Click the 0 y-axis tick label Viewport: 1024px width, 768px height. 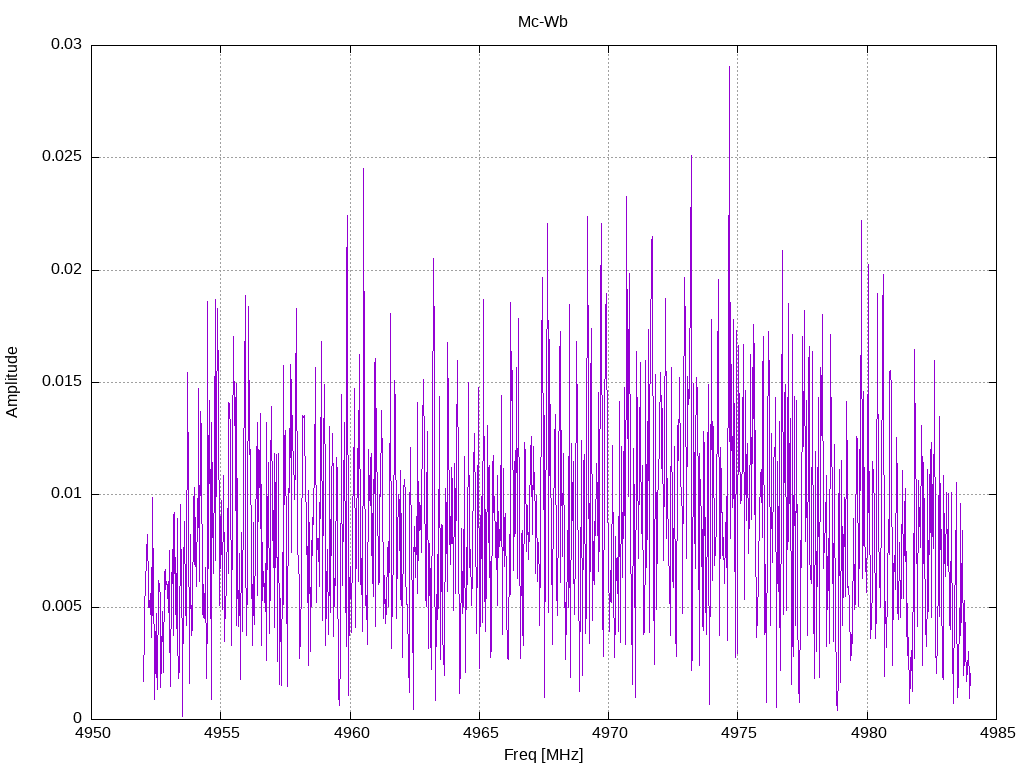tap(78, 718)
